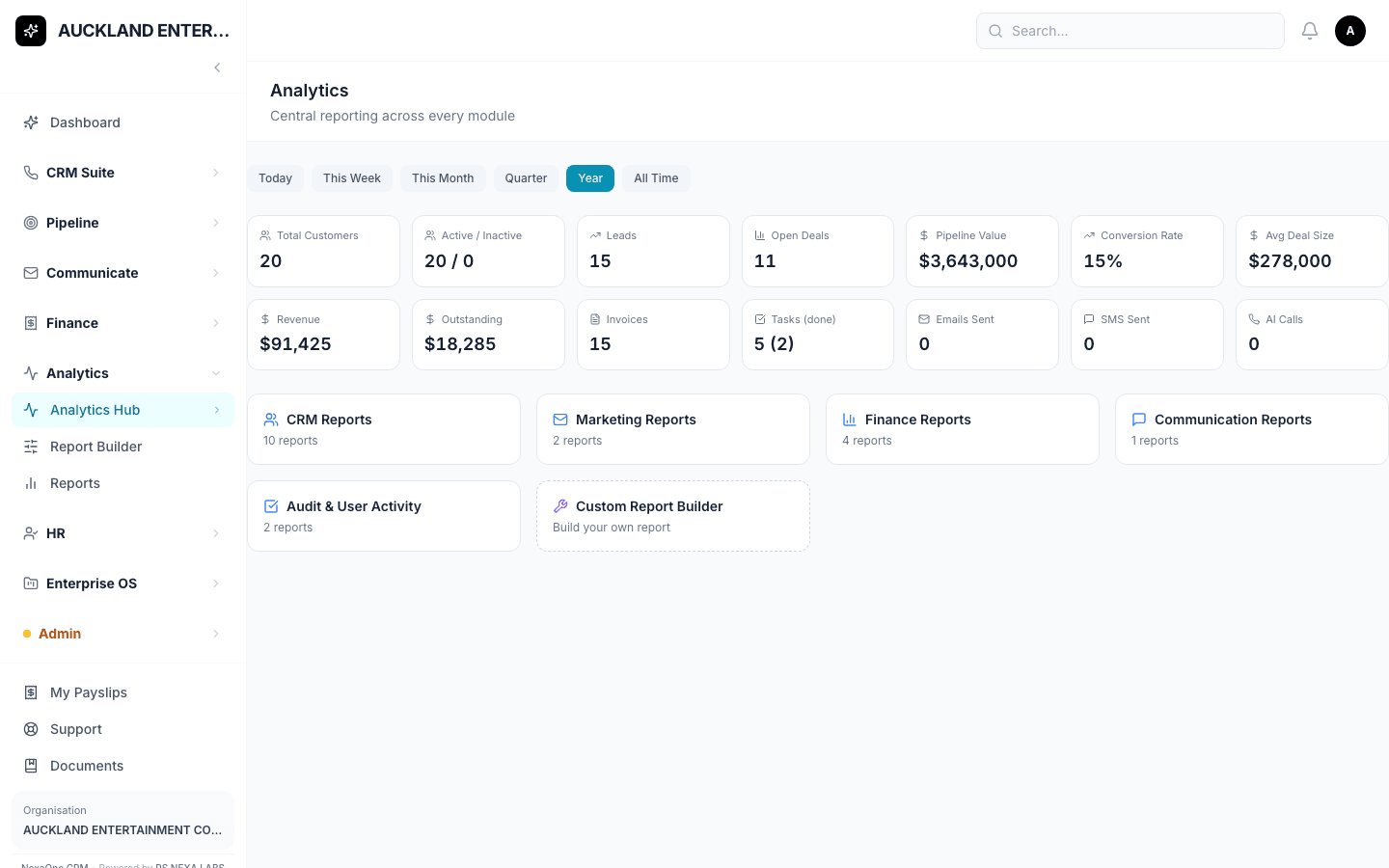Viewport: 1389px width, 868px height.
Task: Open the Finance Reports card
Action: (963, 429)
